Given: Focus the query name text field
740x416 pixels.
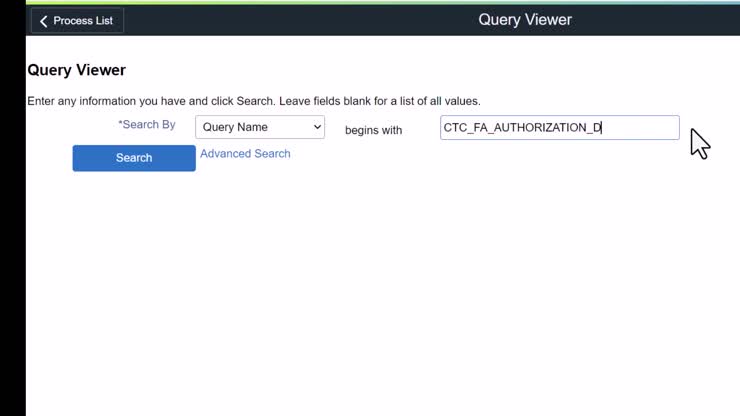Looking at the screenshot, I should (560, 127).
